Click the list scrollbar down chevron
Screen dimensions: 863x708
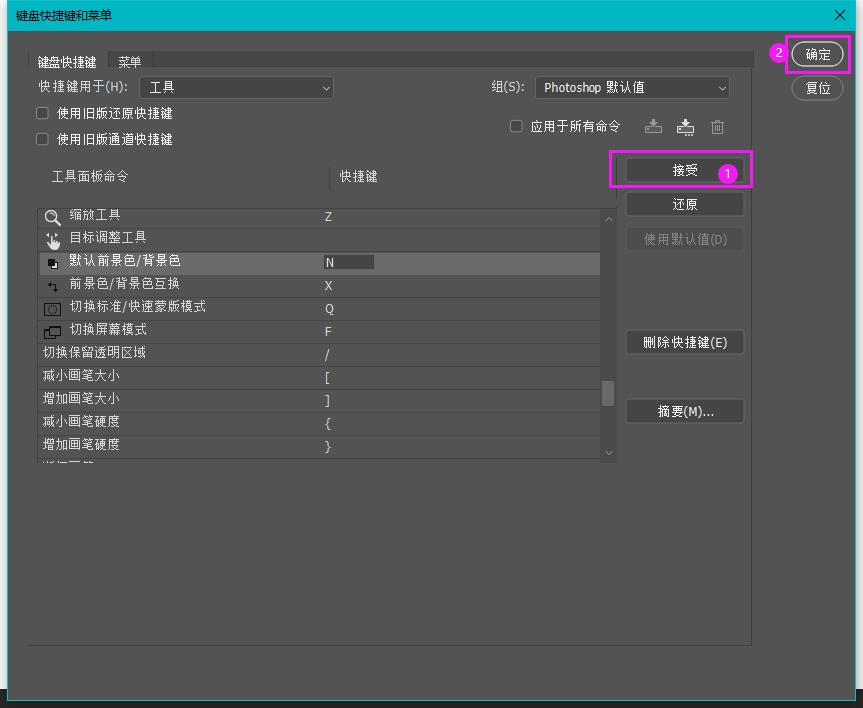pyautogui.click(x=607, y=452)
